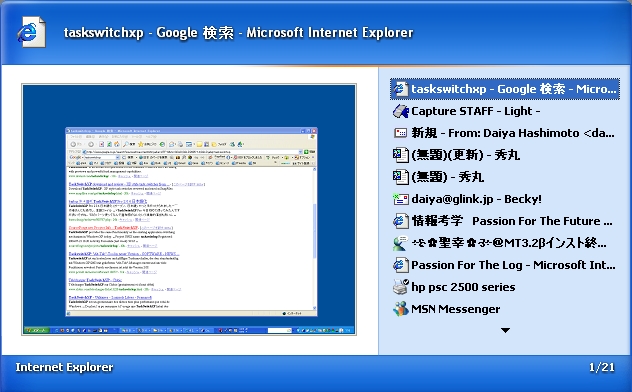
Task: Click the IE icon next to 情報考学
Action: point(400,221)
